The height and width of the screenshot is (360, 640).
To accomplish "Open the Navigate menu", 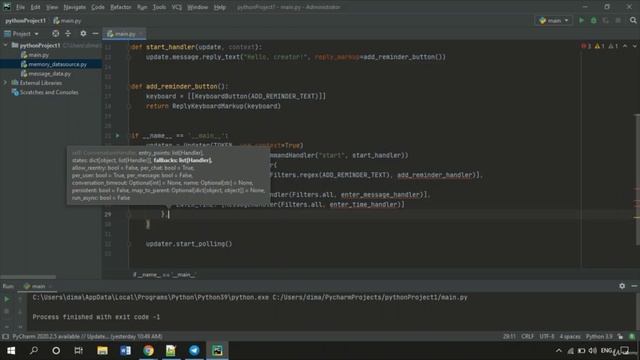I will point(74,7).
